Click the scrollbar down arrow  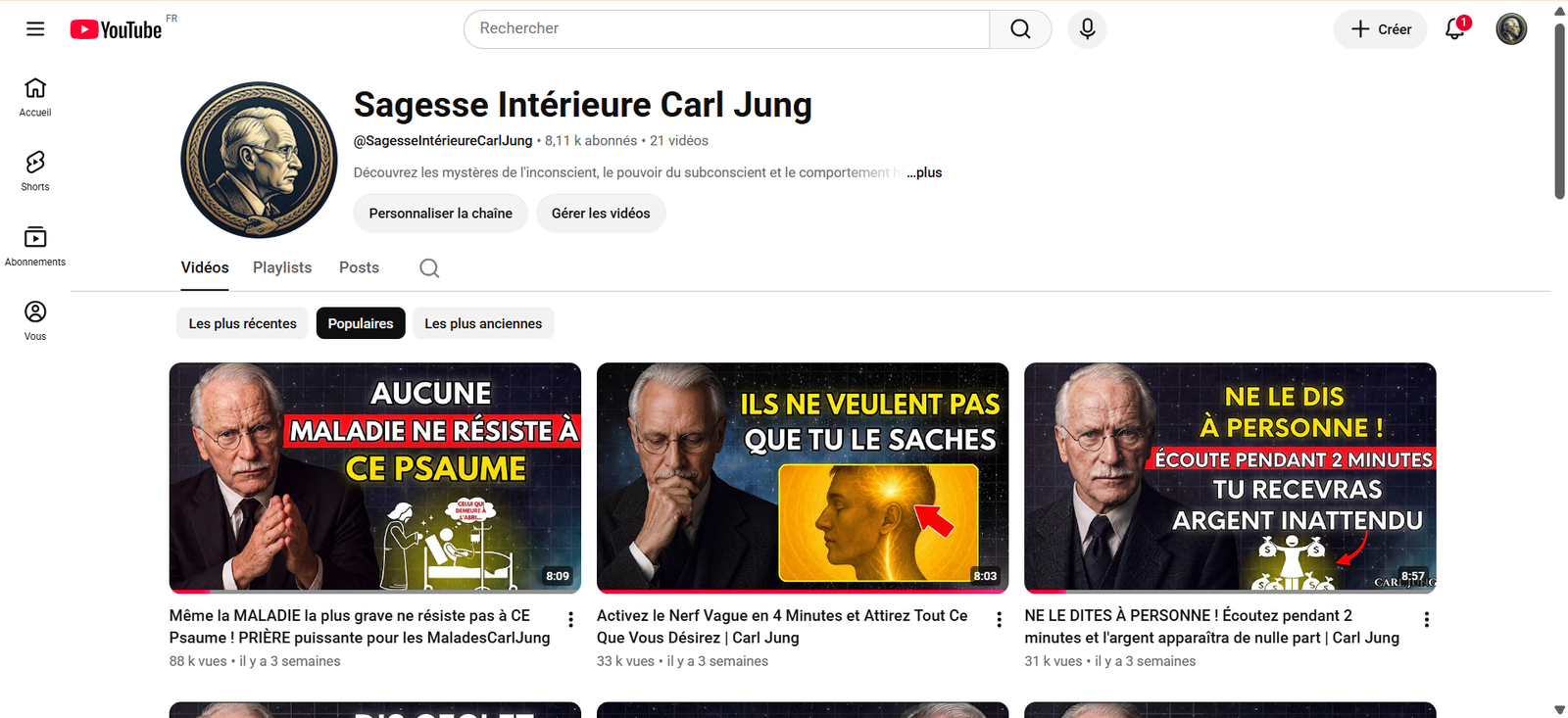tap(1559, 710)
